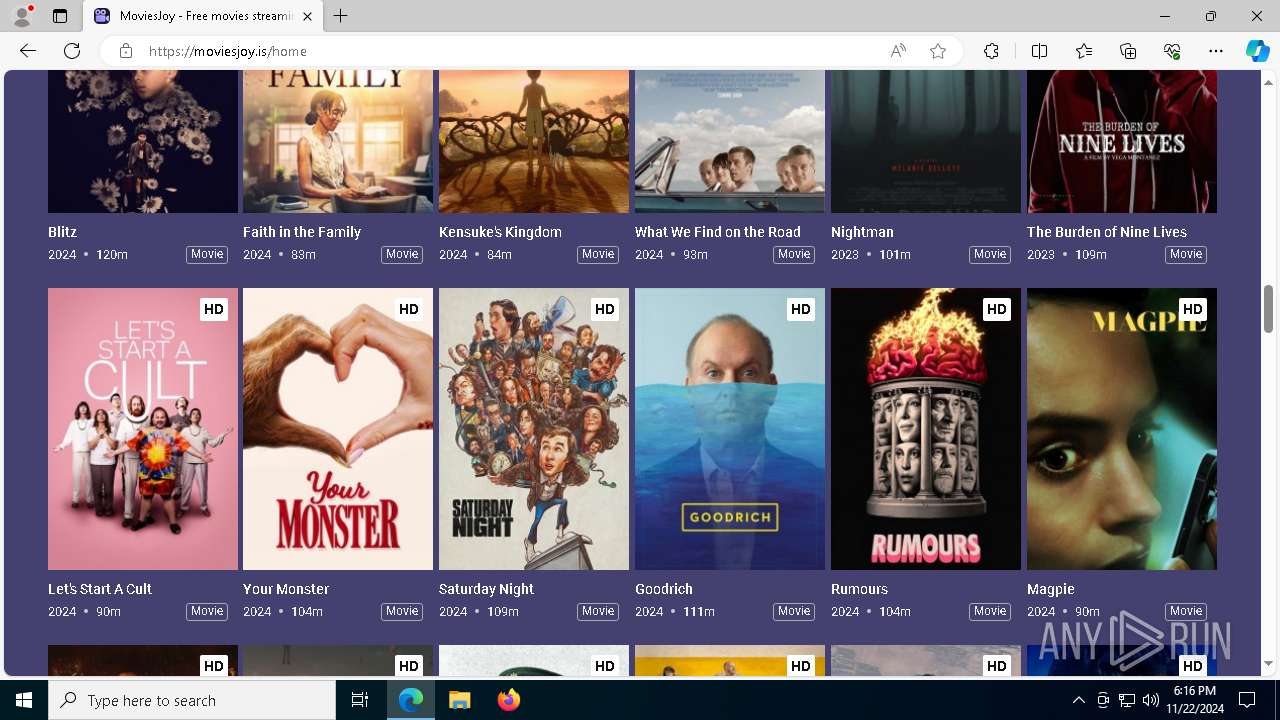Open Saturday Night movie poster
Viewport: 1280px width, 720px height.
pos(534,429)
